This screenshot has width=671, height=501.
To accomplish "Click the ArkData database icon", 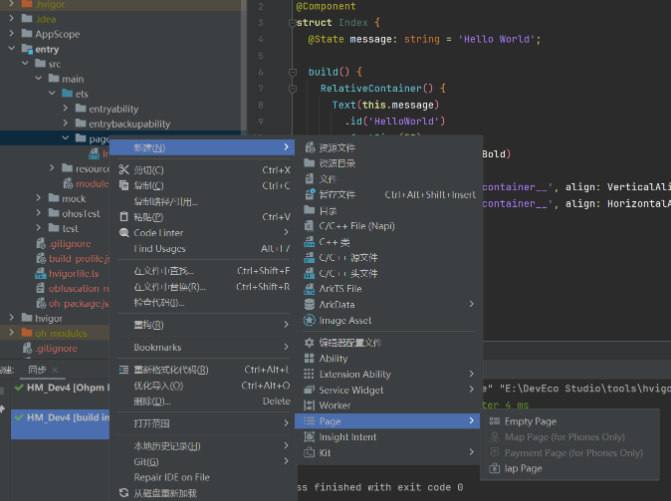I will [309, 305].
